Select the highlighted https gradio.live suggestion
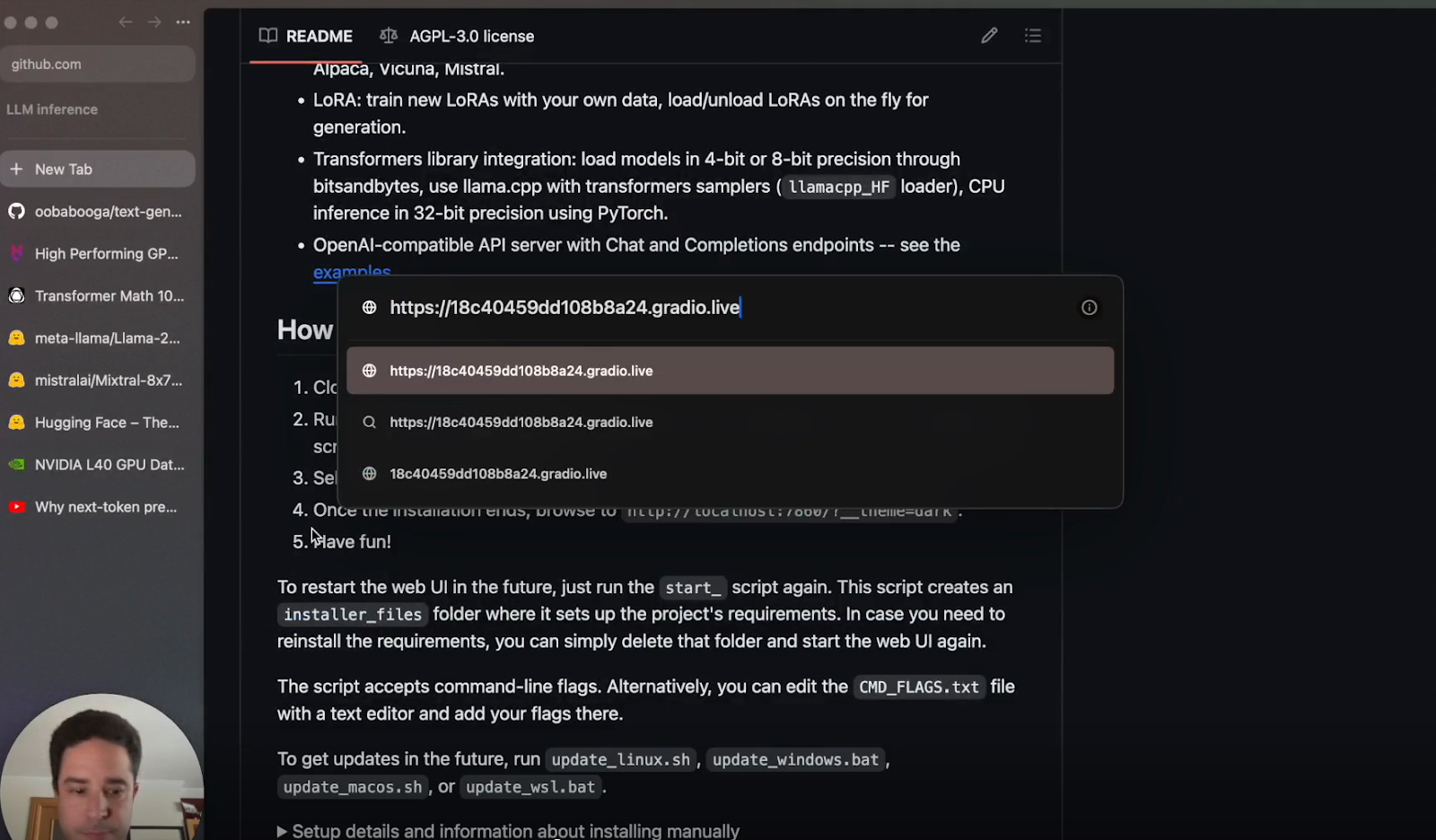The image size is (1436, 840). [x=730, y=371]
